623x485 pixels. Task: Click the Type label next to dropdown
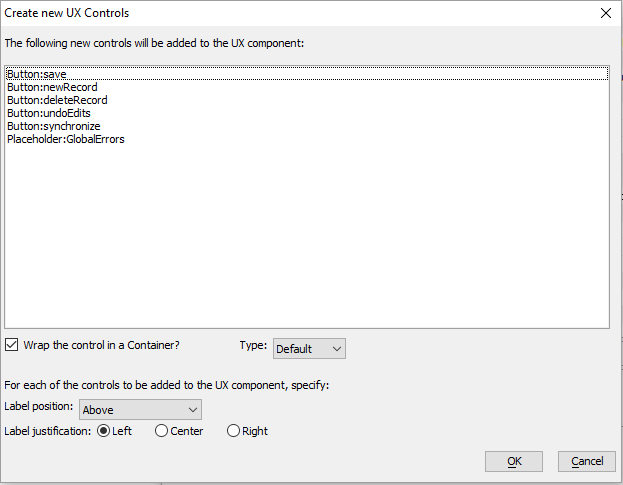pos(253,345)
